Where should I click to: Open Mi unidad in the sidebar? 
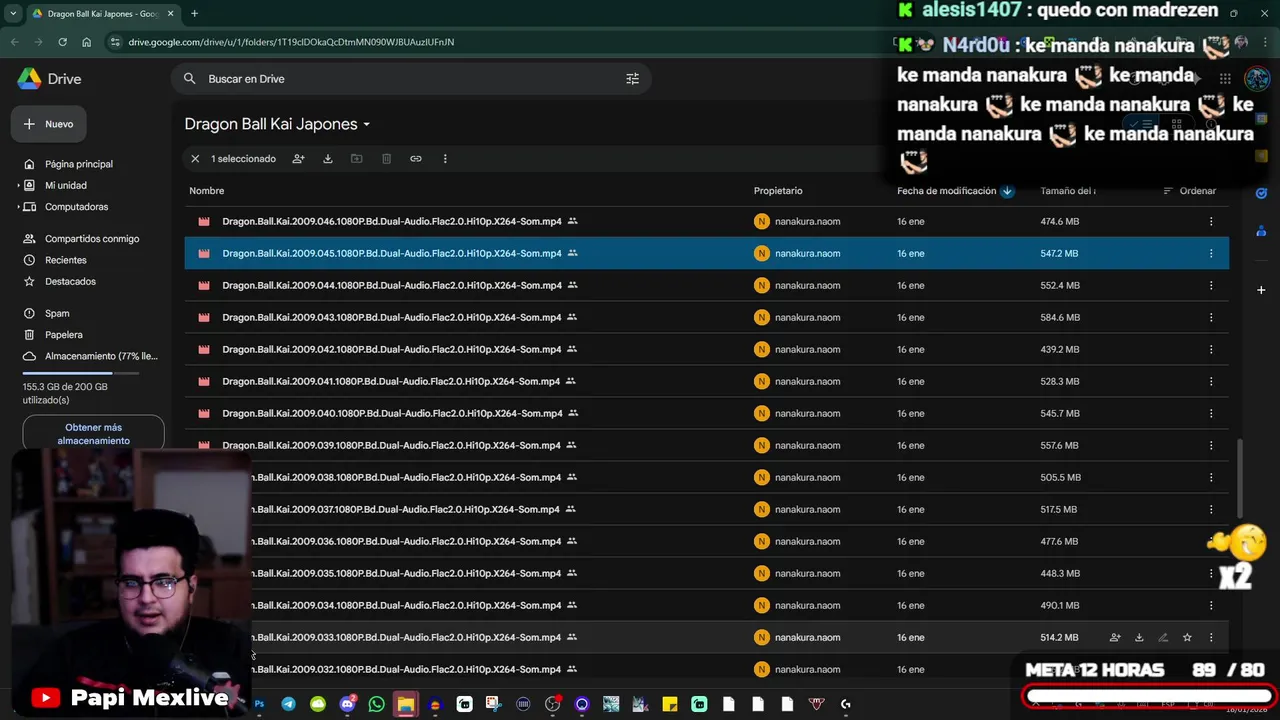(x=66, y=185)
